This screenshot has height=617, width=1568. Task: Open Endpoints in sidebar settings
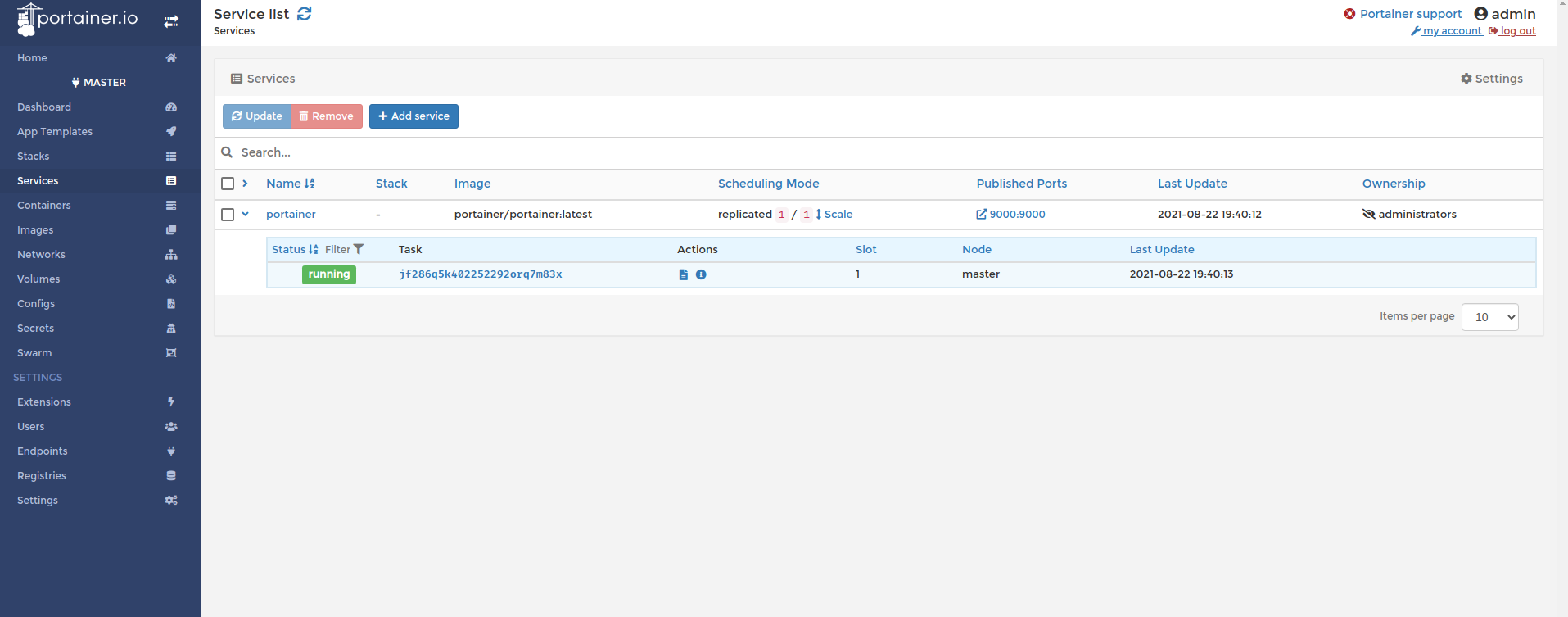pyautogui.click(x=43, y=451)
